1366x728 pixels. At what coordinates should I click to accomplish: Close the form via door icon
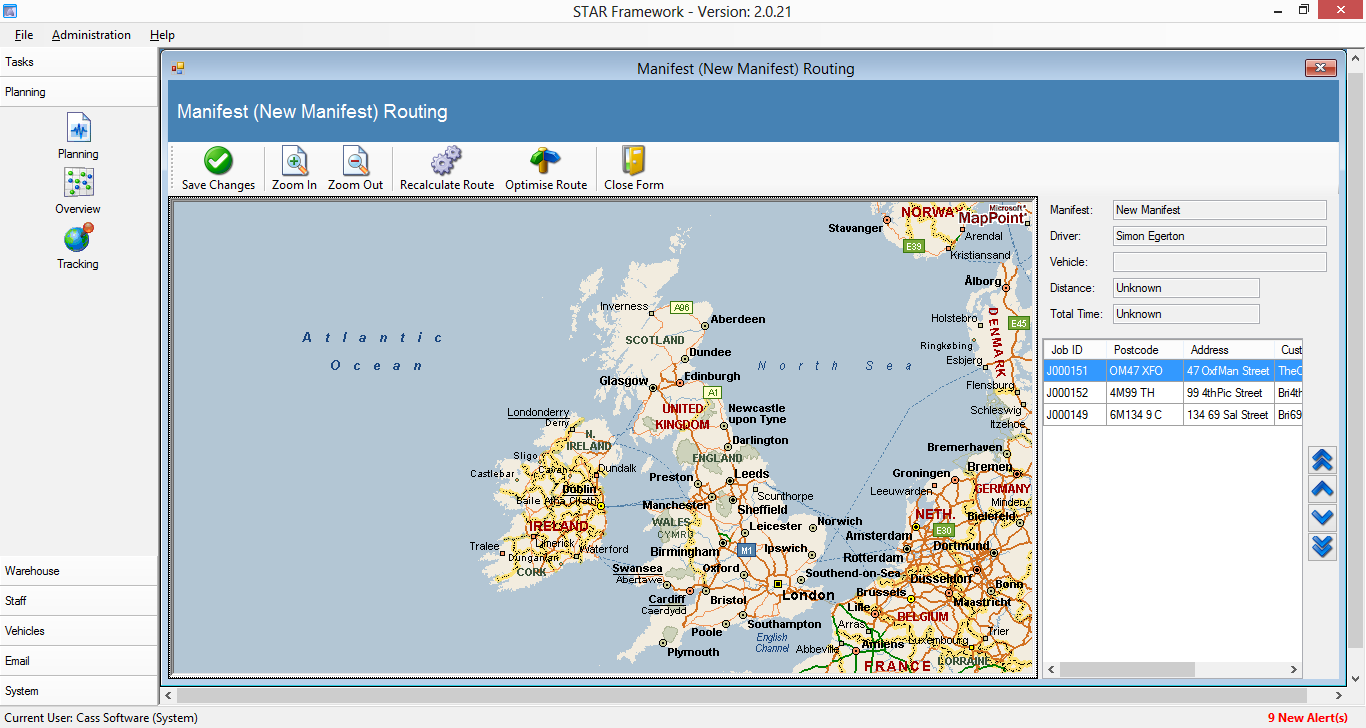(633, 162)
